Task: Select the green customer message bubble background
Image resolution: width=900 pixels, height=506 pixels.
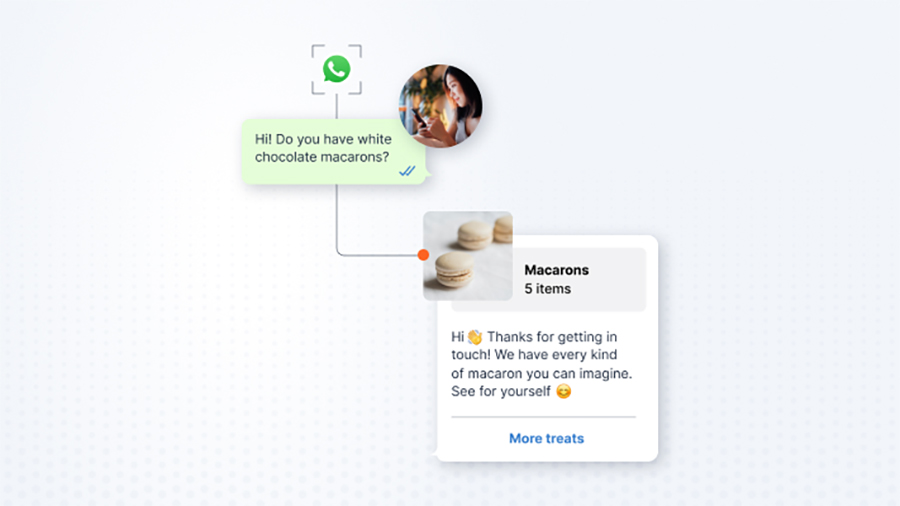Action: pyautogui.click(x=333, y=151)
